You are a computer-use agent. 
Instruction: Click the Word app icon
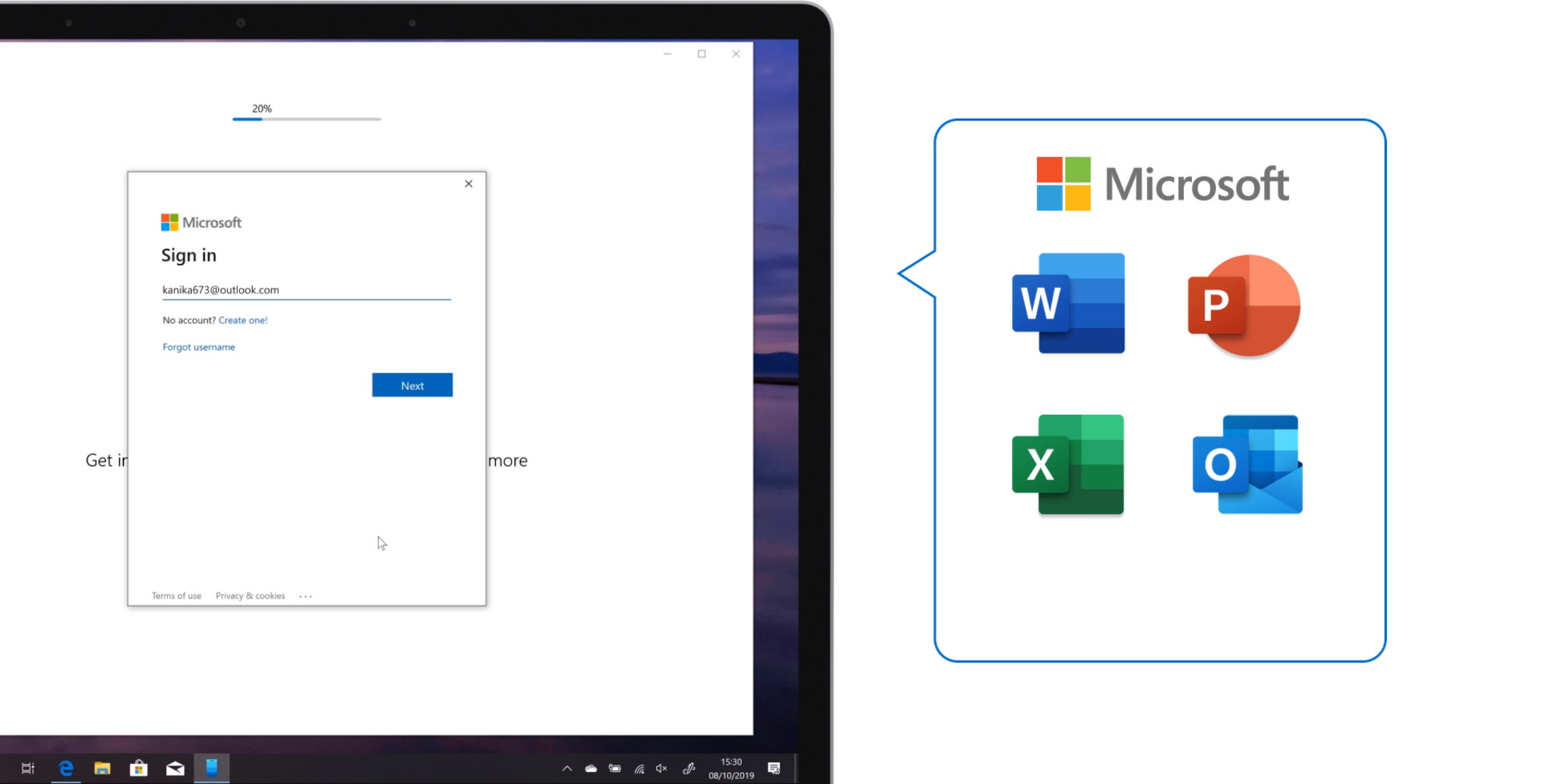pos(1068,303)
